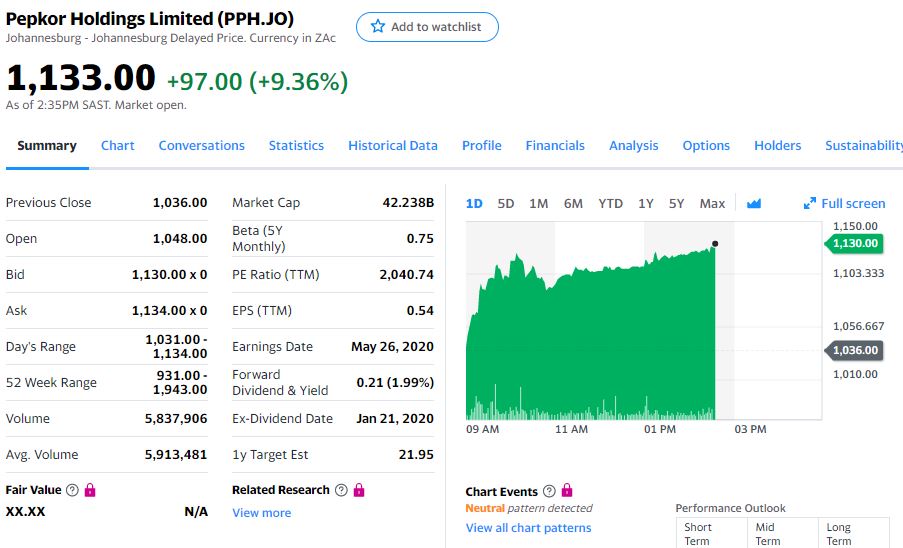Click the Add to watchlist button
The width and height of the screenshot is (903, 548).
427,27
